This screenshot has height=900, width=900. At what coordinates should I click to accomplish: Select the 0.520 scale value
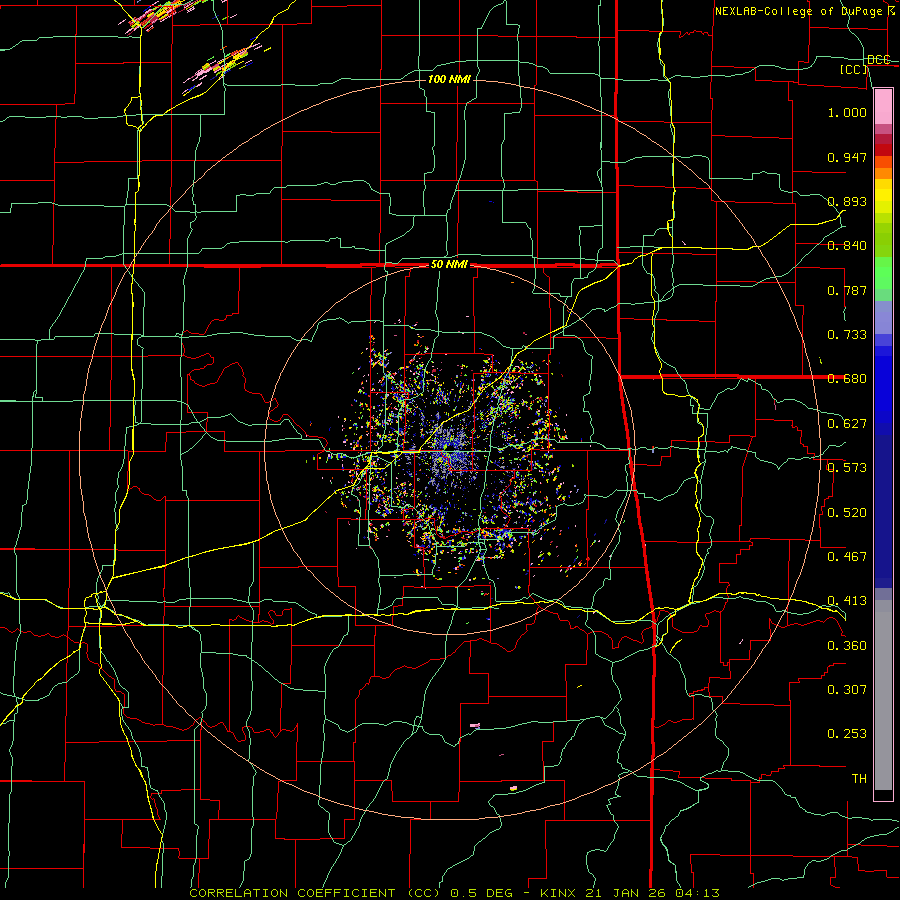pos(847,512)
